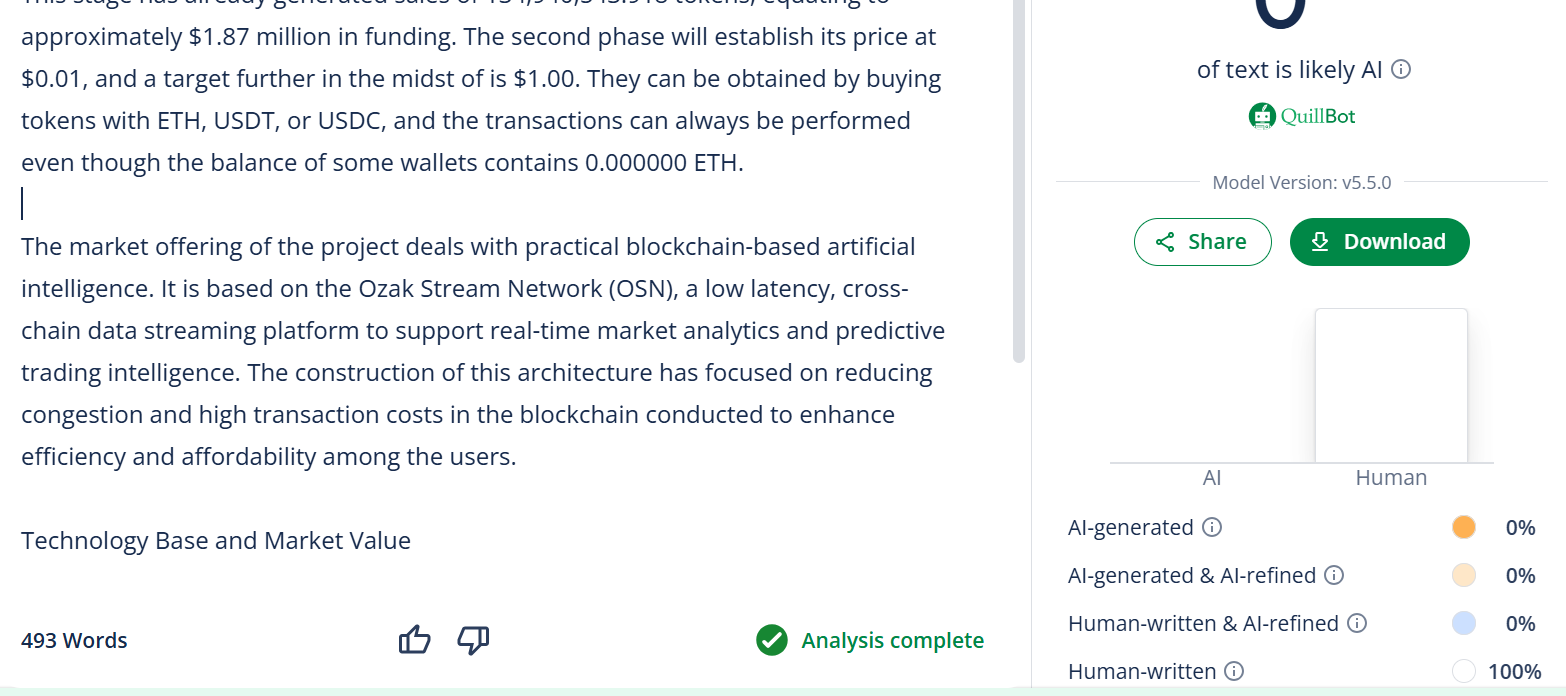Click the Human bar in the chart
The width and height of the screenshot is (1566, 696).
(1391, 386)
